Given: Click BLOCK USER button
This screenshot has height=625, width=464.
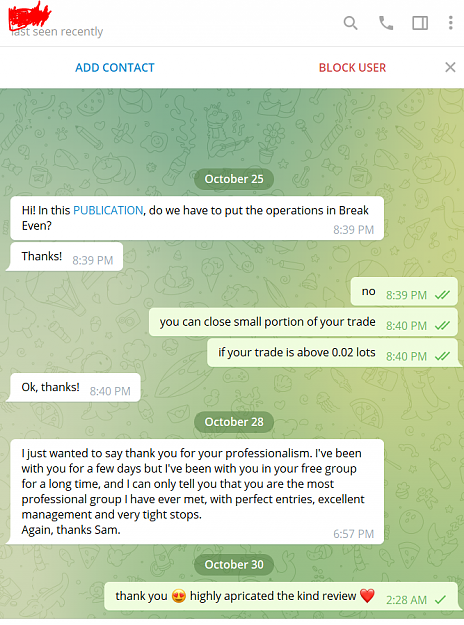Looking at the screenshot, I should (352, 68).
